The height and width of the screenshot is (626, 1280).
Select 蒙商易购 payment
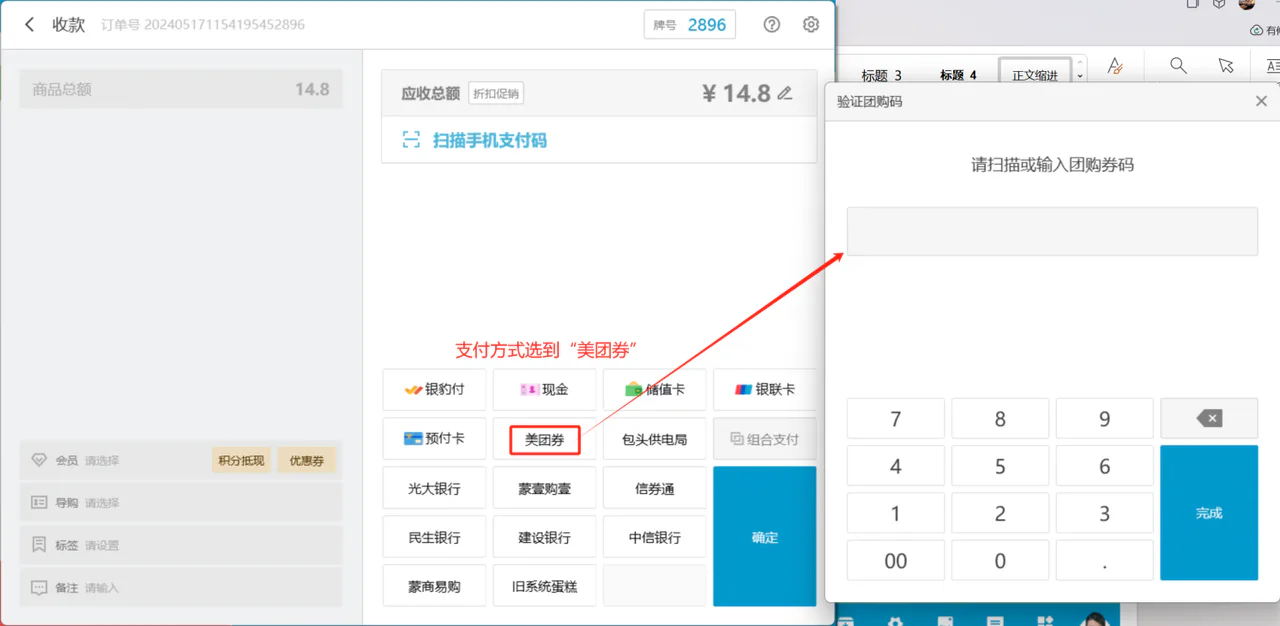(434, 586)
